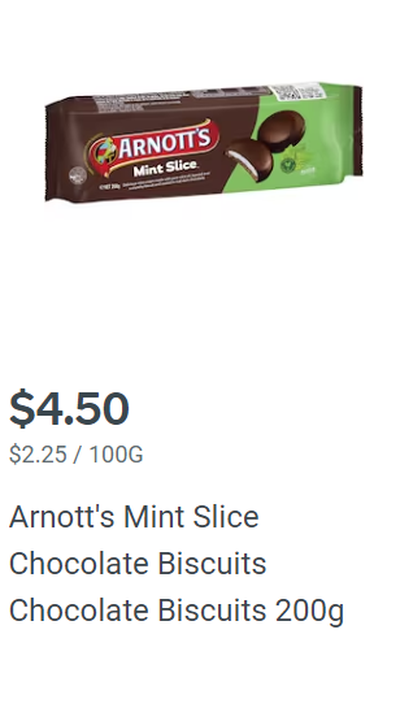Viewport: 400px width, 721px height.
Task: Click the '200g' weight in the product name
Action: pos(309,612)
